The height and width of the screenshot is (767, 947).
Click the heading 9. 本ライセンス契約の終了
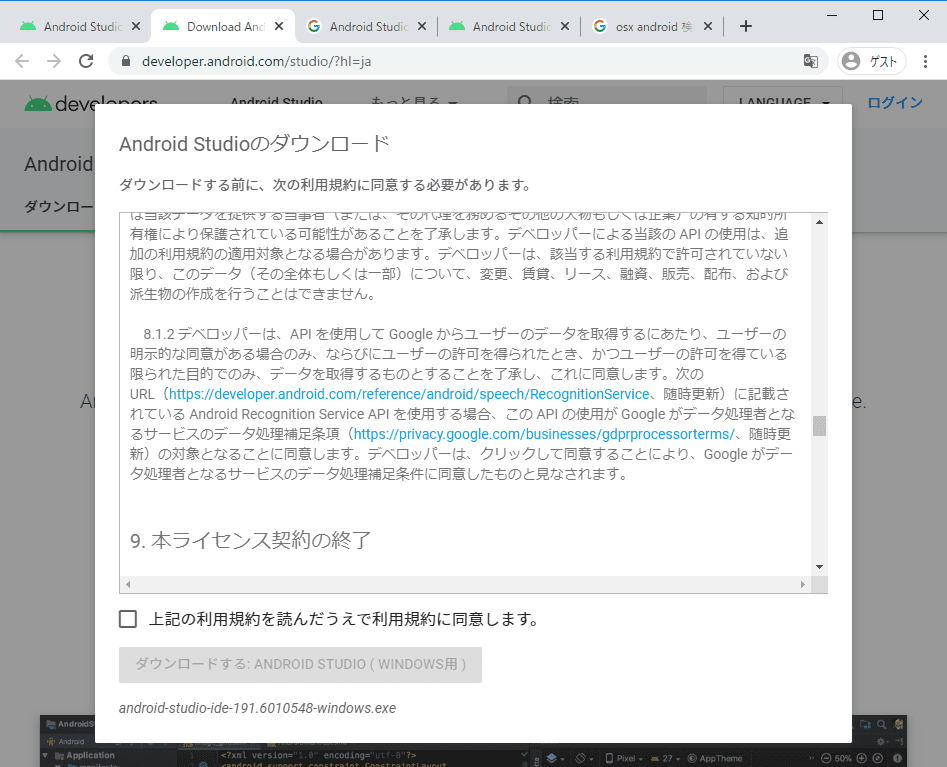point(250,540)
